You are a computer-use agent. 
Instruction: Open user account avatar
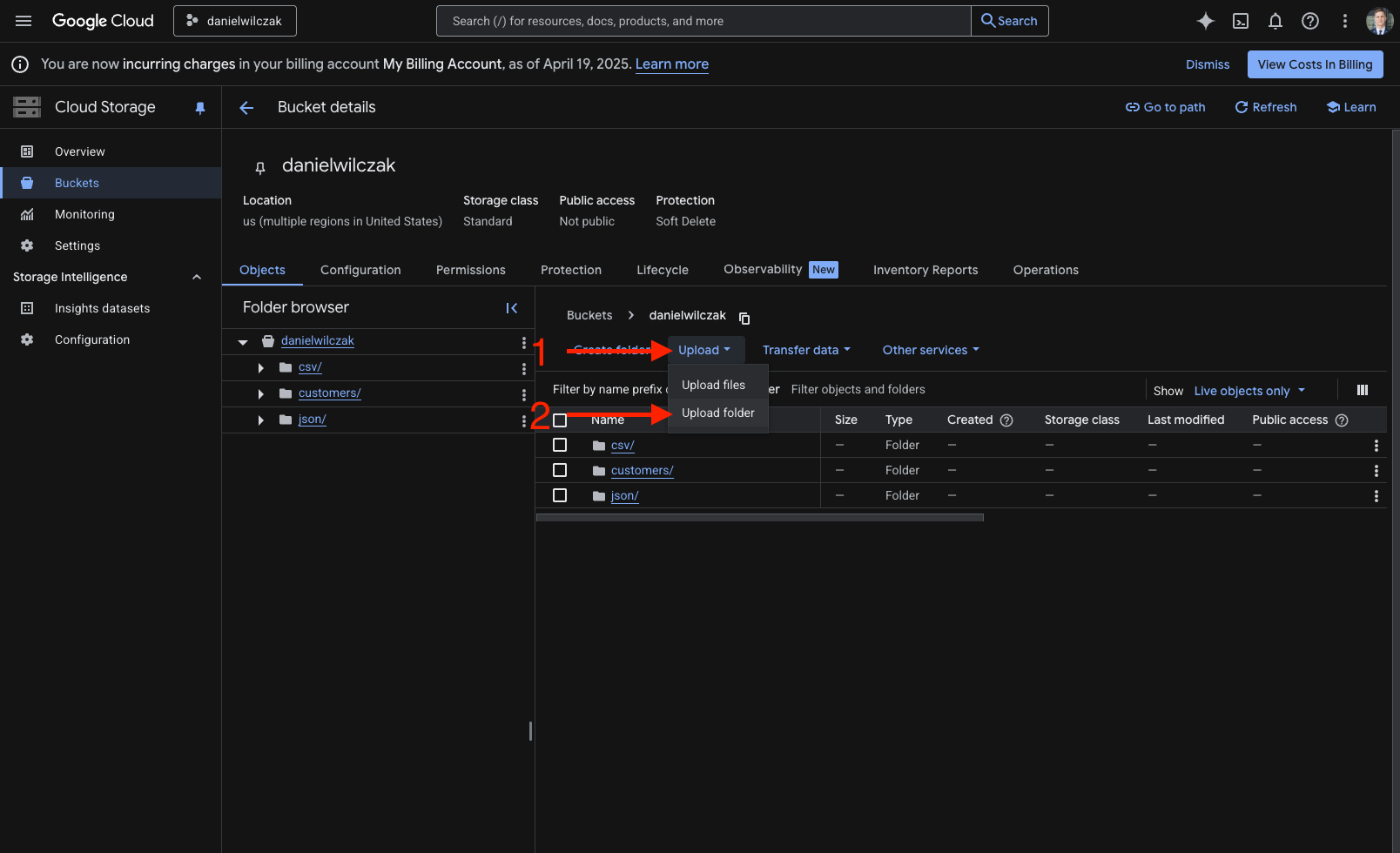click(x=1379, y=21)
